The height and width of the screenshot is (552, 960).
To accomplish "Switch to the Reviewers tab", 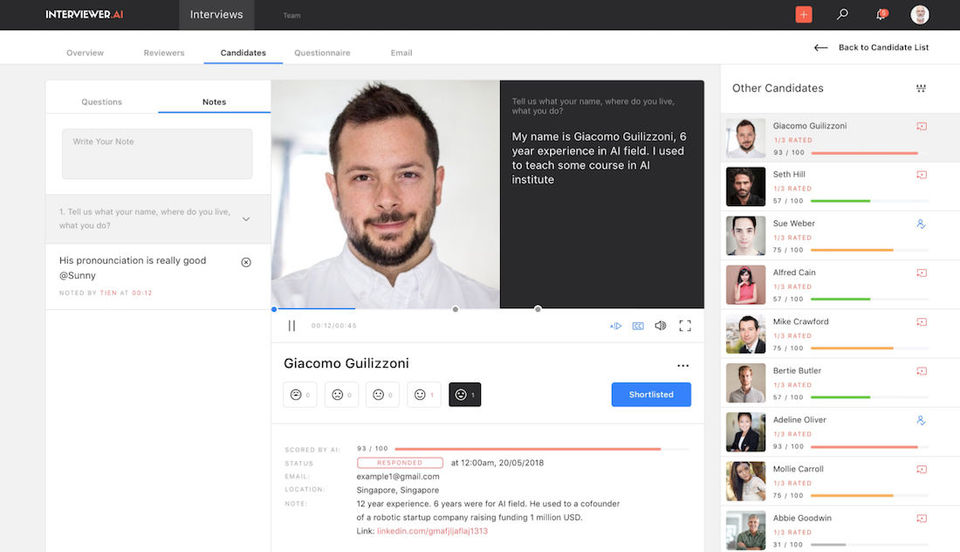I will tap(164, 53).
